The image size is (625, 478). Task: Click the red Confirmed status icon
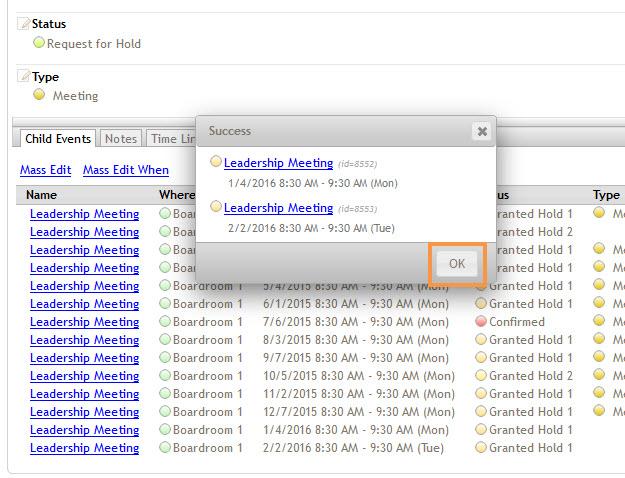tap(481, 321)
